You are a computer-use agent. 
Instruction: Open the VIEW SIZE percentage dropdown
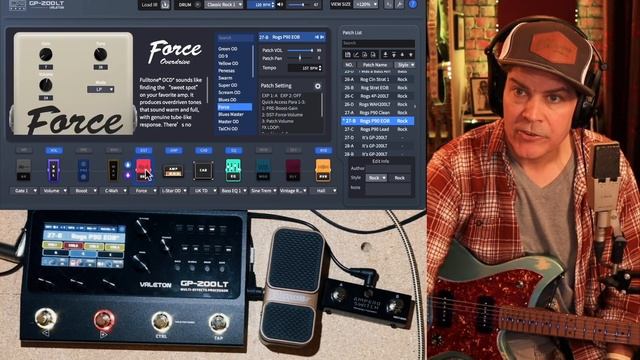click(366, 5)
